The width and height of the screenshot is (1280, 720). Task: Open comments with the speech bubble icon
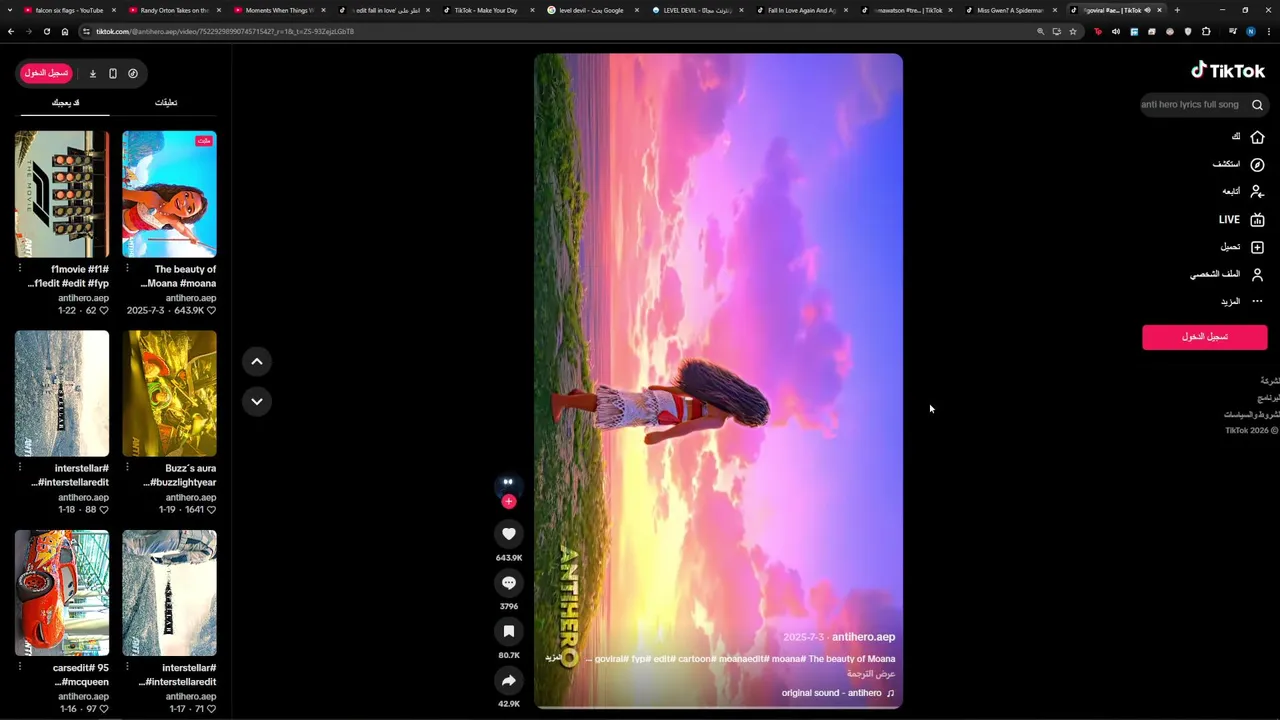509,583
